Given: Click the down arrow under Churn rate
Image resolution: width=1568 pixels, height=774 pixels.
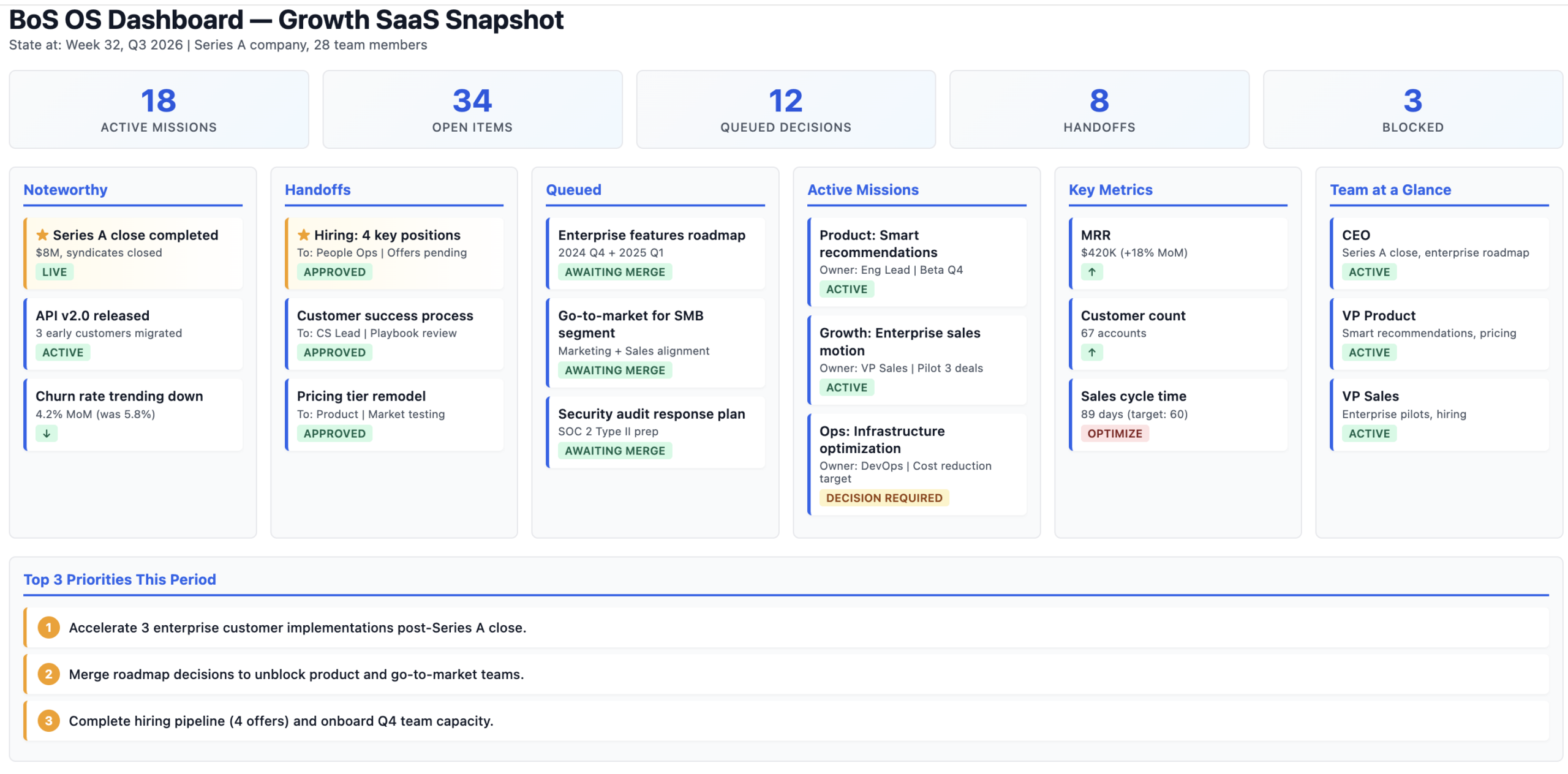Looking at the screenshot, I should point(47,434).
